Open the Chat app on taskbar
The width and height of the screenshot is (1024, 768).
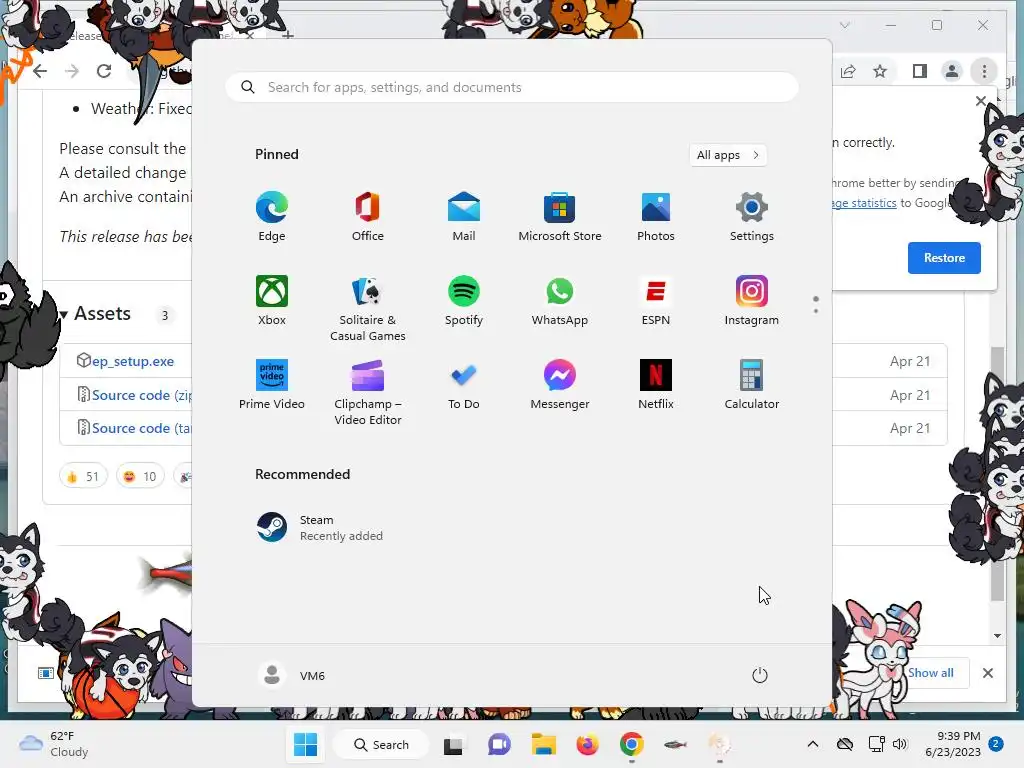point(499,744)
